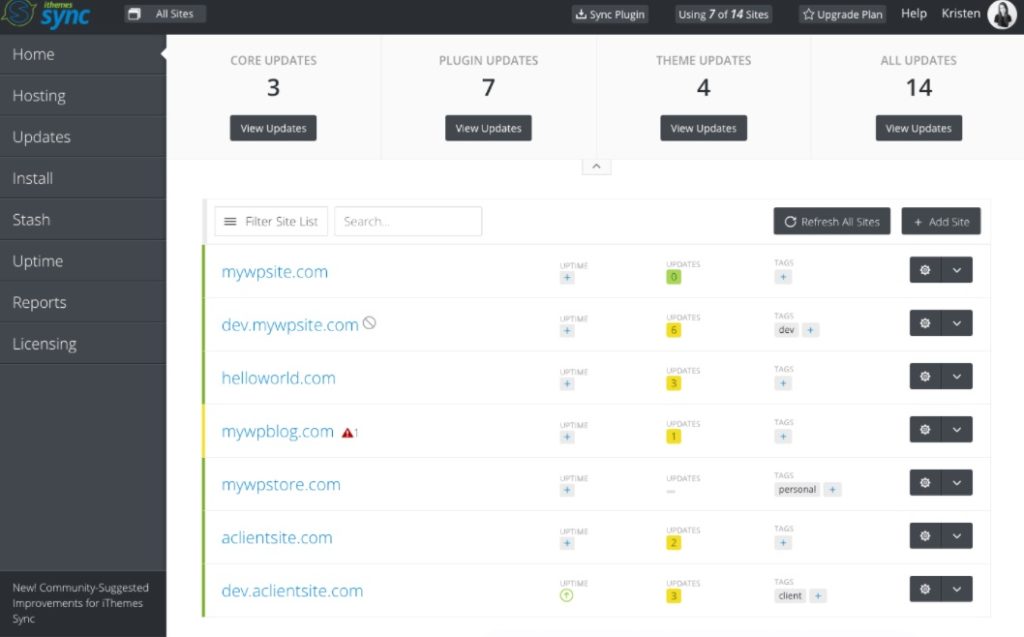Click the green uptime arrow for dev.aclientsite.com
This screenshot has height=637, width=1024.
(x=567, y=596)
